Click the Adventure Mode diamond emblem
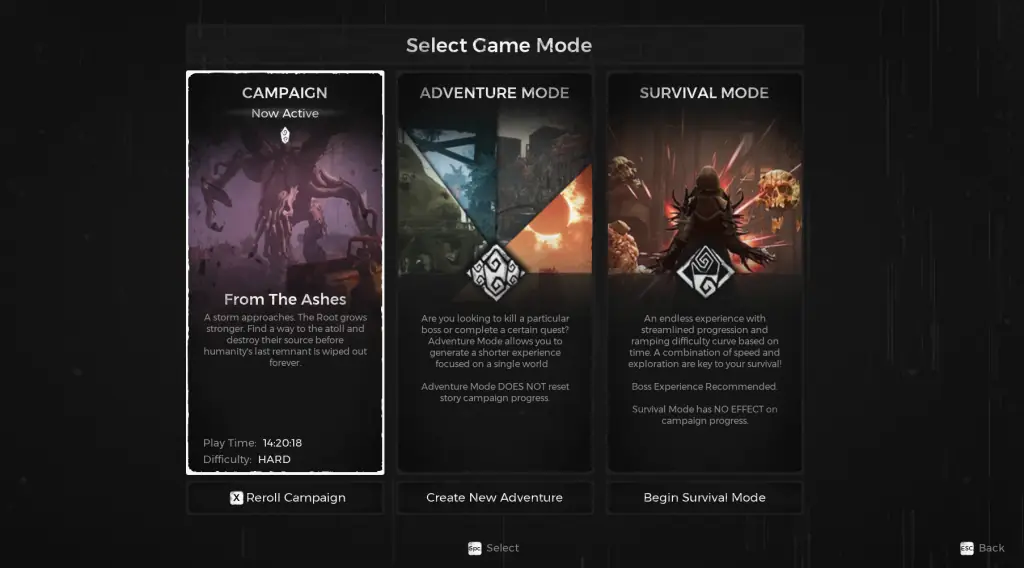The height and width of the screenshot is (568, 1024). click(x=496, y=272)
